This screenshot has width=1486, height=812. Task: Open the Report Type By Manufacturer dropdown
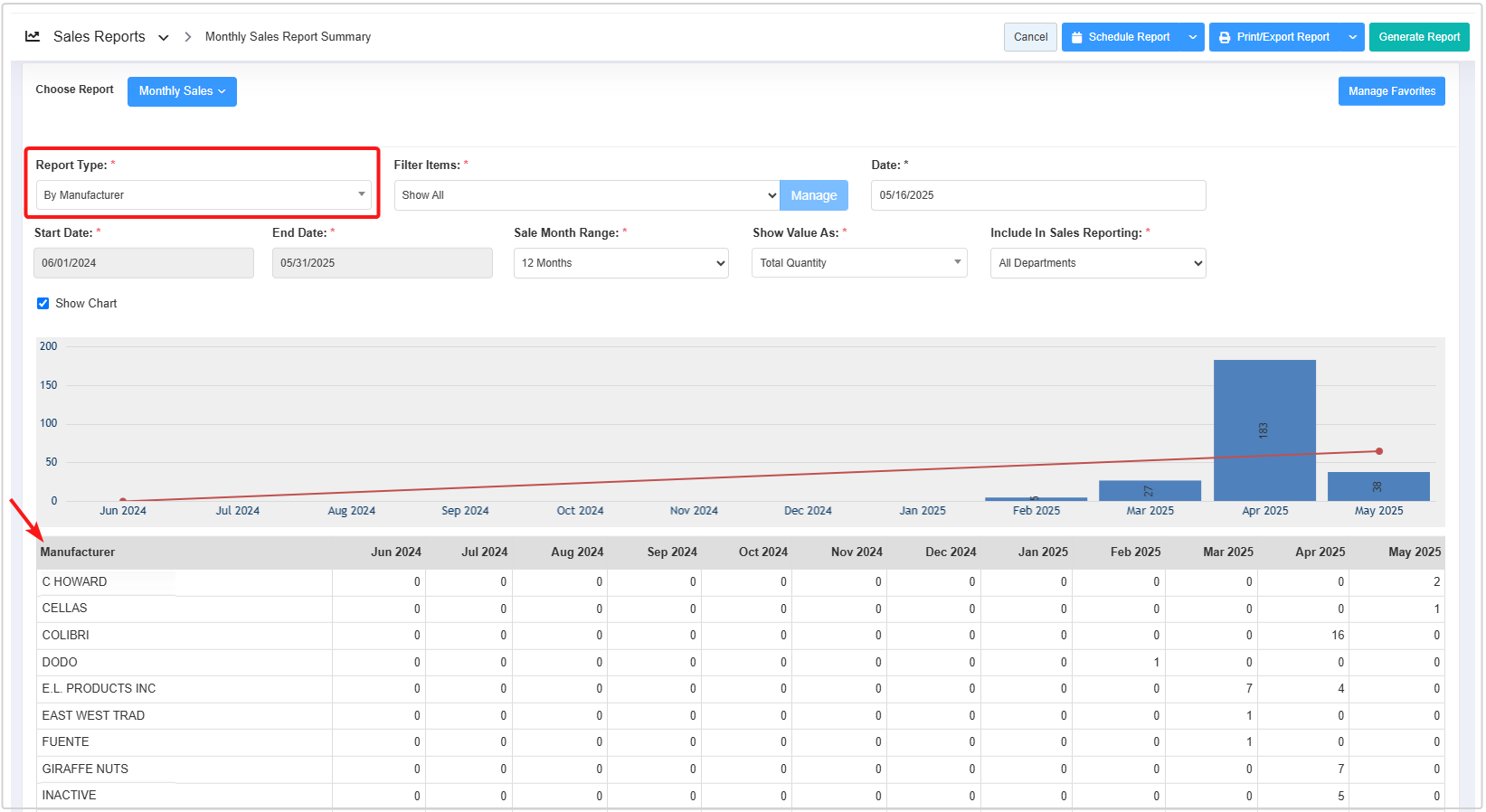203,195
